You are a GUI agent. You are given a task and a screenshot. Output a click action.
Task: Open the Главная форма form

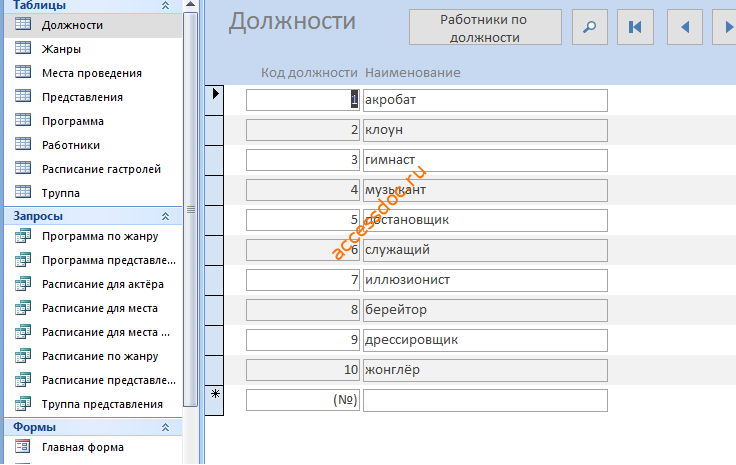tap(83, 447)
